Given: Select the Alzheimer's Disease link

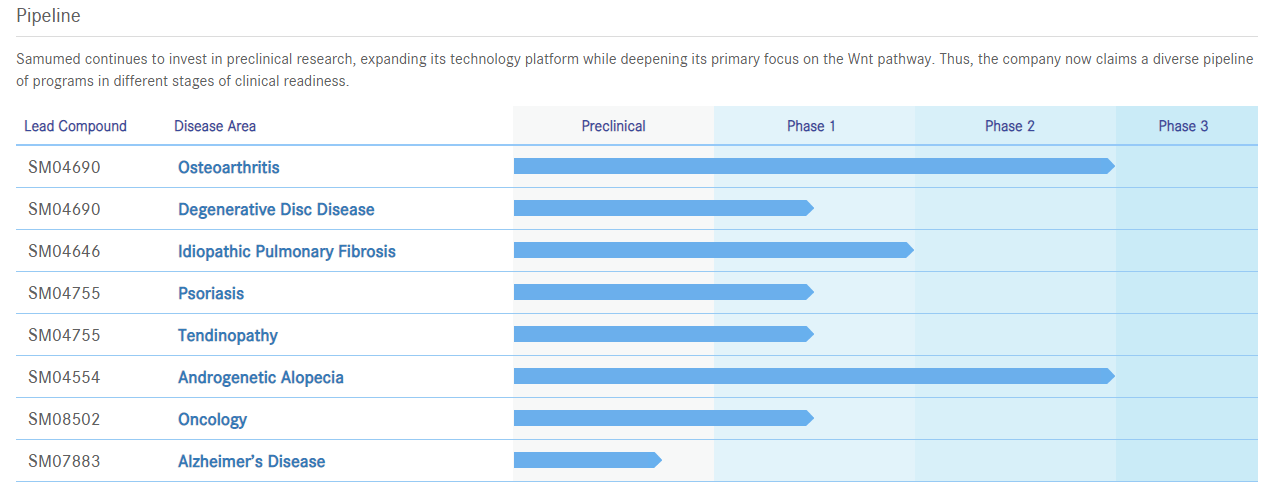Looking at the screenshot, I should pos(252,461).
